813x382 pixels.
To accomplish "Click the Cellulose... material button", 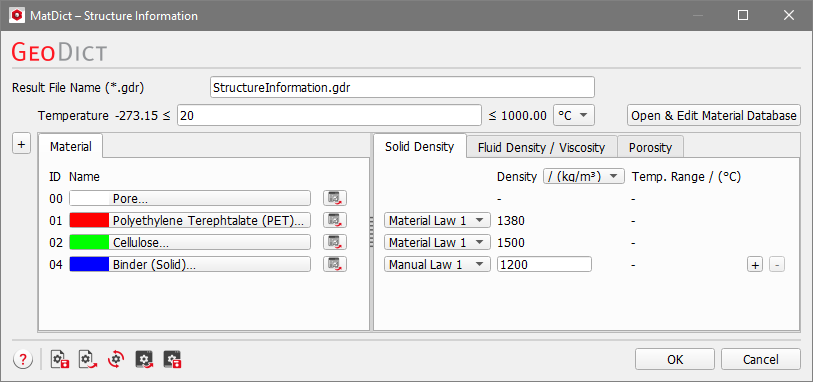I will (190, 242).
